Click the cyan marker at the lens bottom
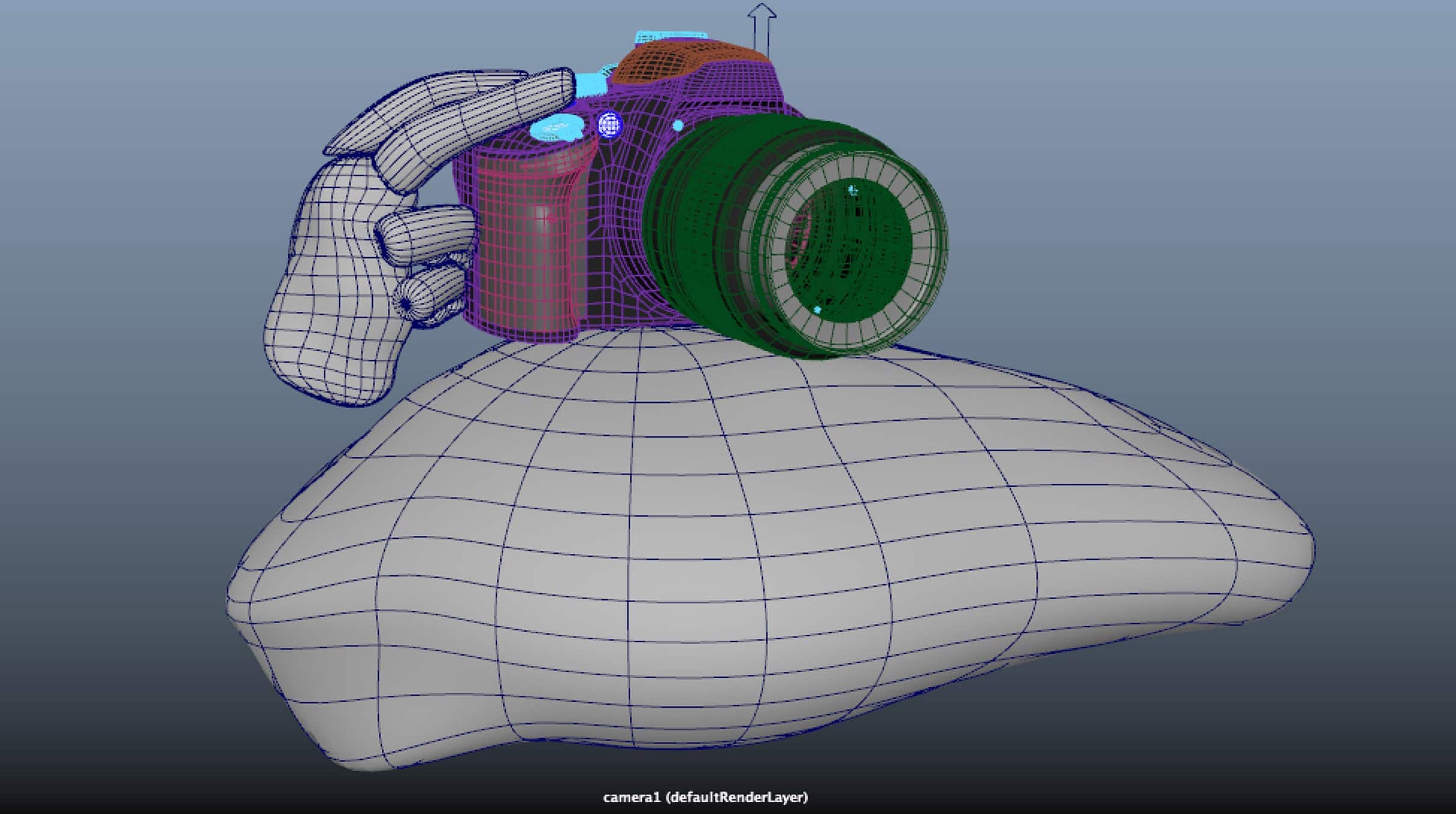 point(817,310)
